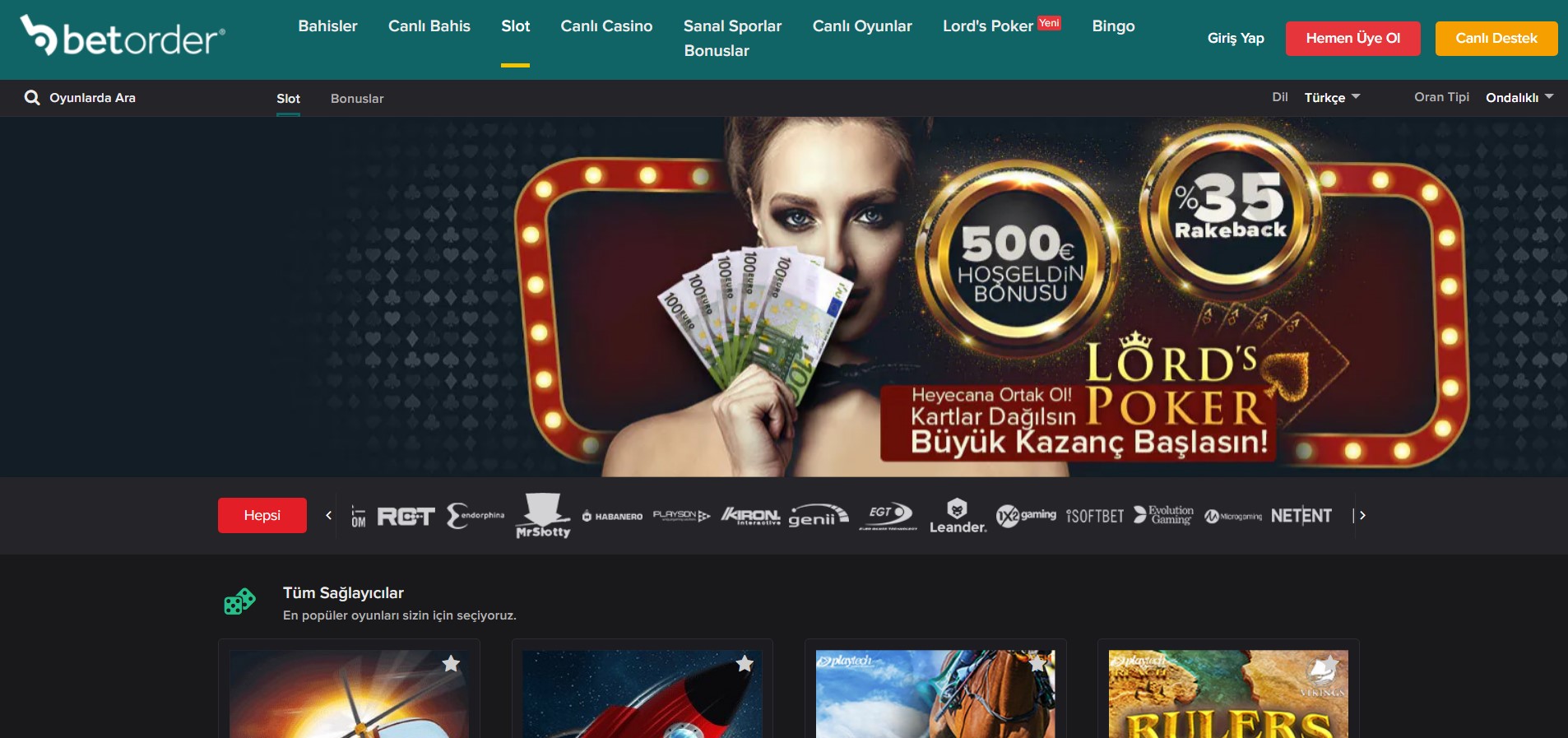
Task: Switch to the Slot sub-tab
Action: click(x=288, y=99)
